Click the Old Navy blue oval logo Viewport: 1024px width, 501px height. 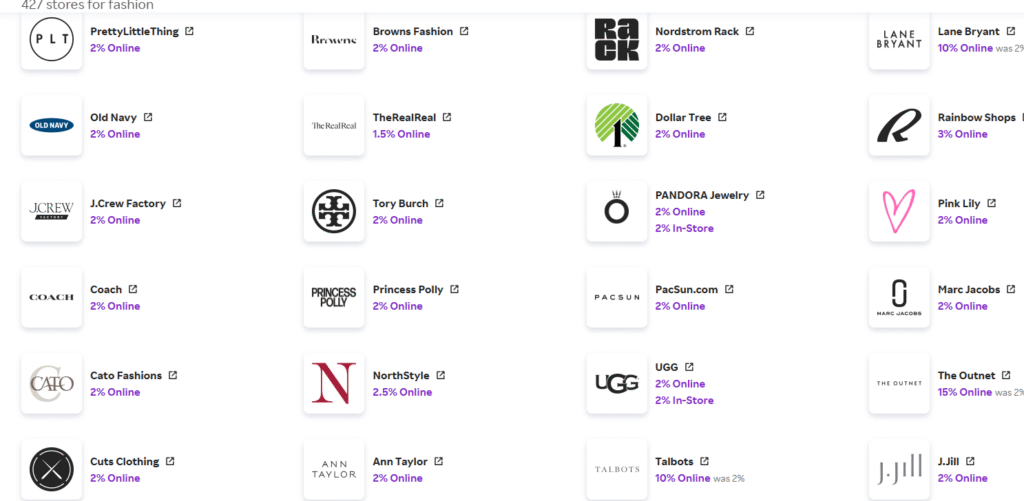(52, 125)
